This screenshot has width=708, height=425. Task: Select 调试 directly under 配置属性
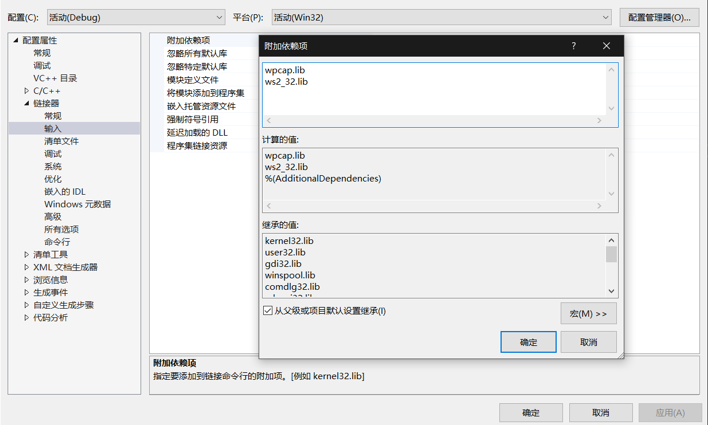point(42,65)
